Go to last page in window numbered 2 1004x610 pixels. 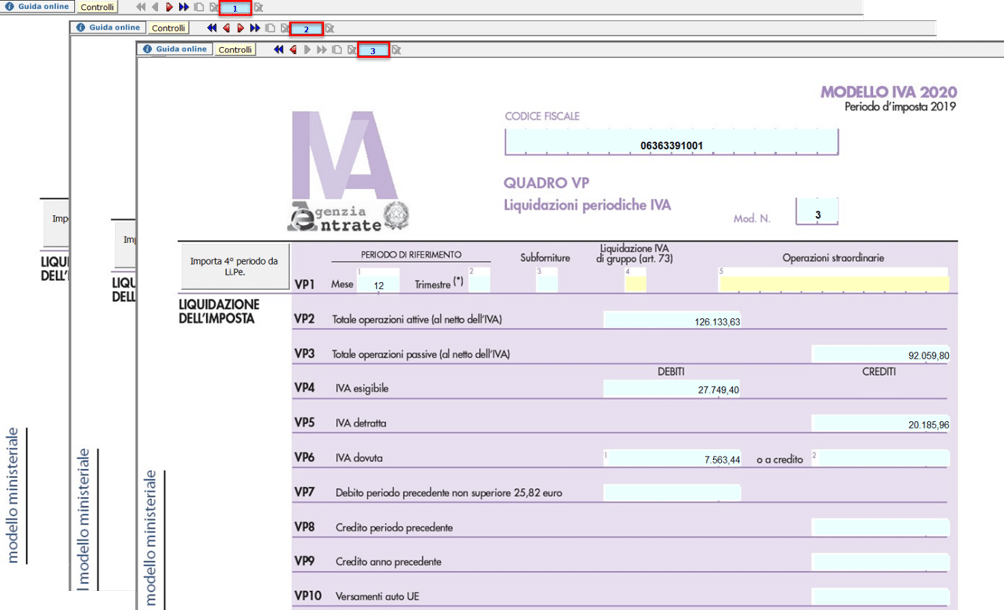[x=255, y=28]
